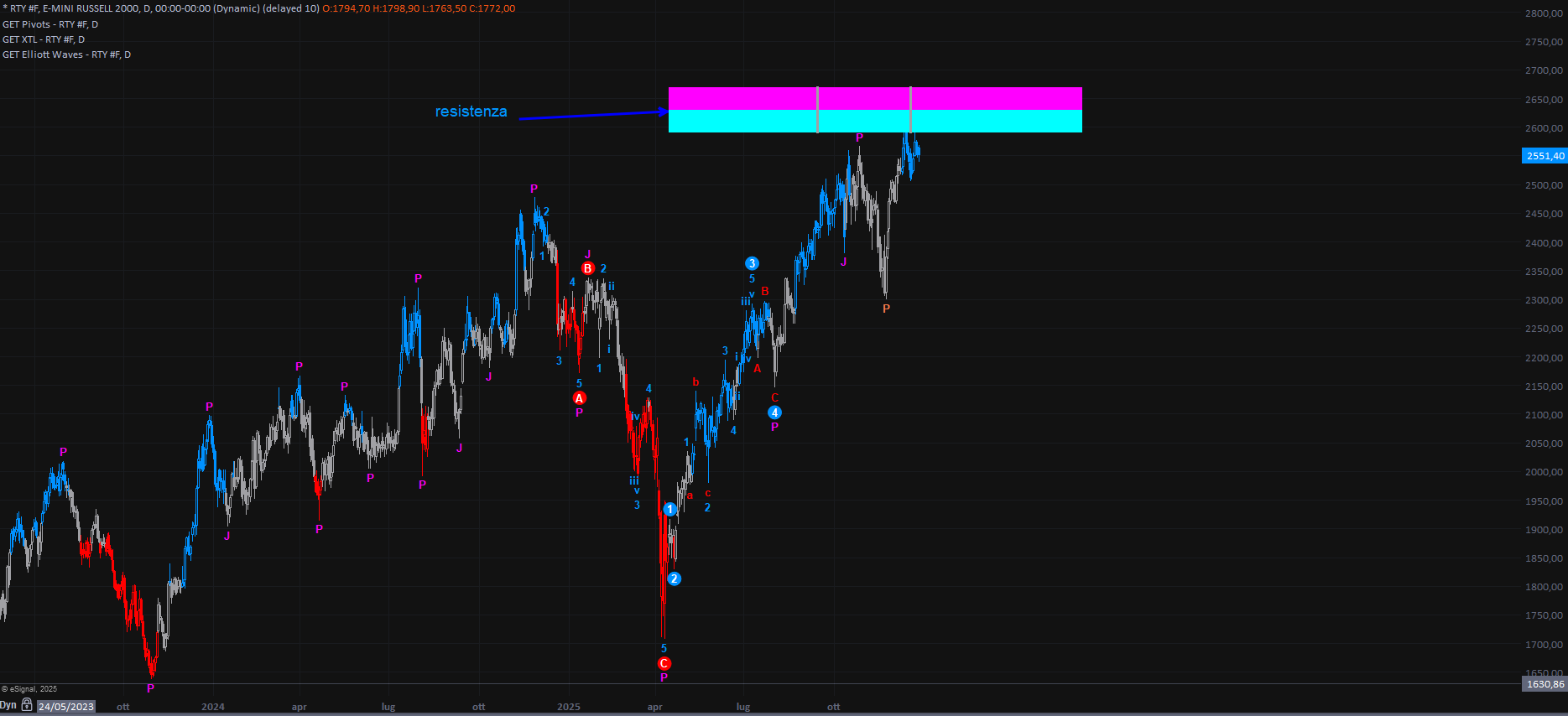Screen dimensions: 1568x716
Task: Click the time-axis lock icon beside Dyn
Action: coord(27,705)
